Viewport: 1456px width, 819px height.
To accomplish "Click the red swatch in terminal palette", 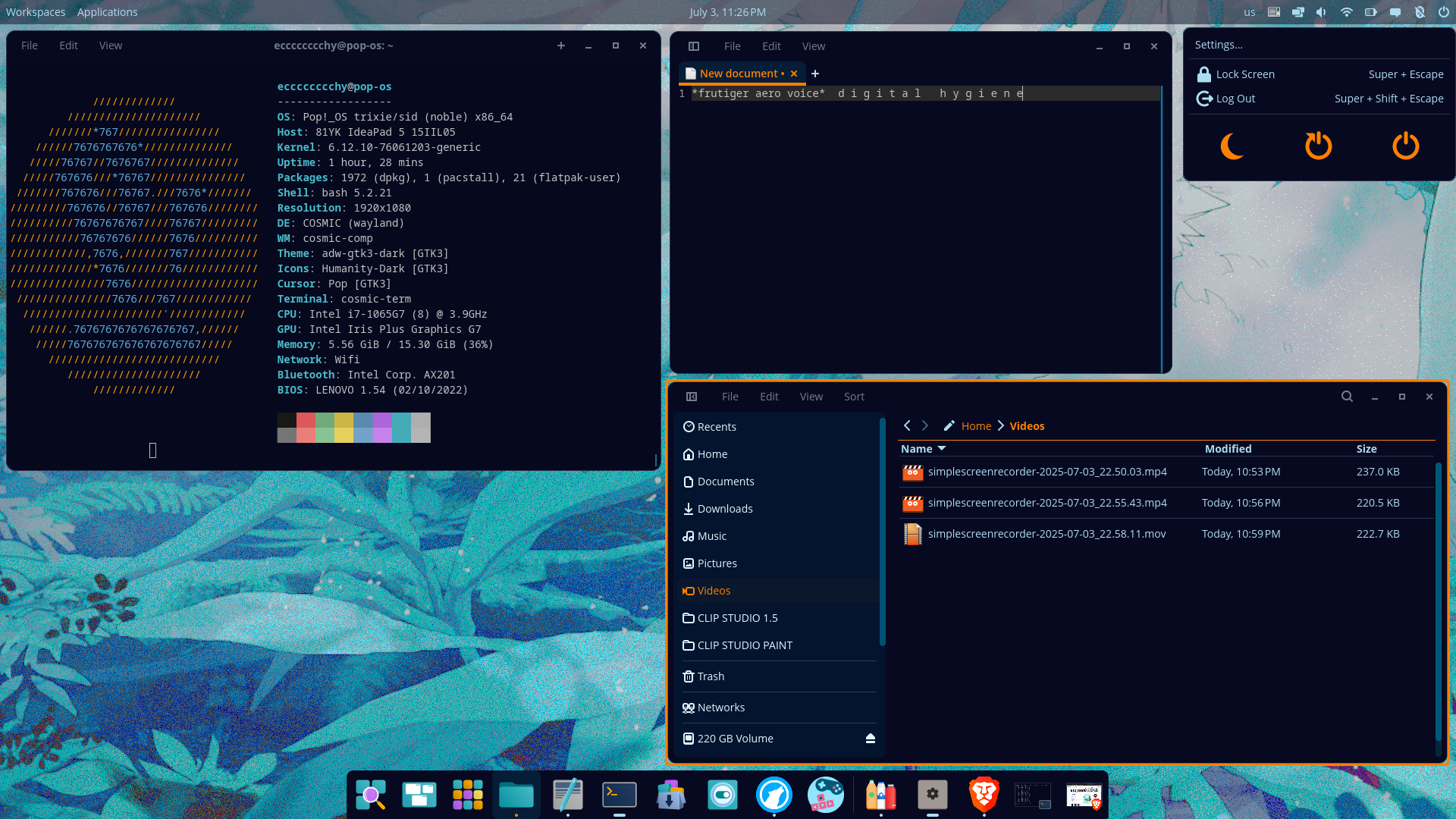I will pyautogui.click(x=306, y=421).
